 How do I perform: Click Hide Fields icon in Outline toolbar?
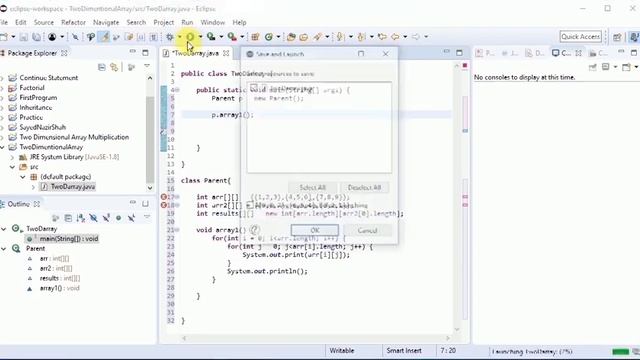click(93, 218)
